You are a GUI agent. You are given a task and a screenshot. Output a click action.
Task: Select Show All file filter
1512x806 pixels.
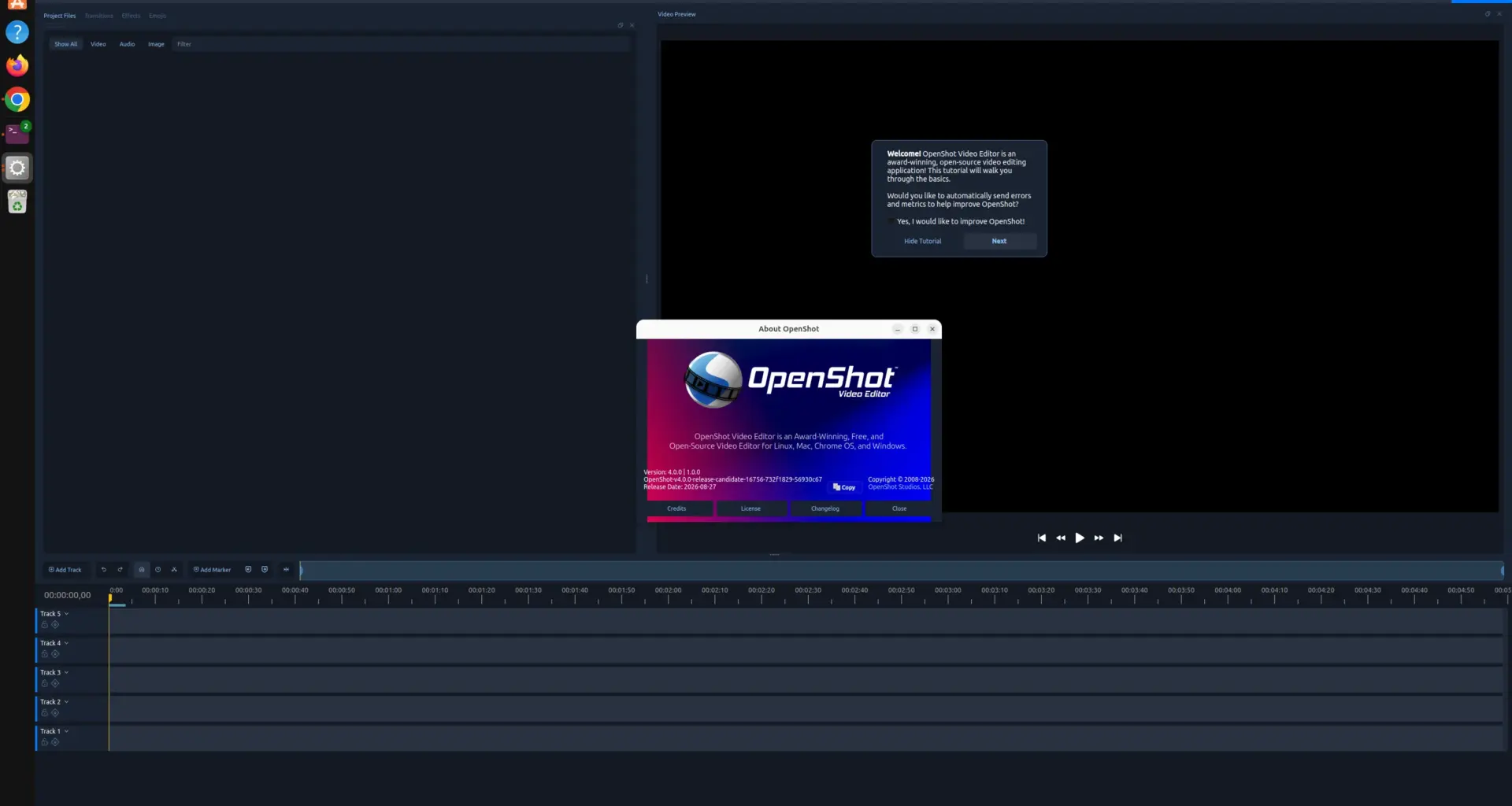pos(66,44)
